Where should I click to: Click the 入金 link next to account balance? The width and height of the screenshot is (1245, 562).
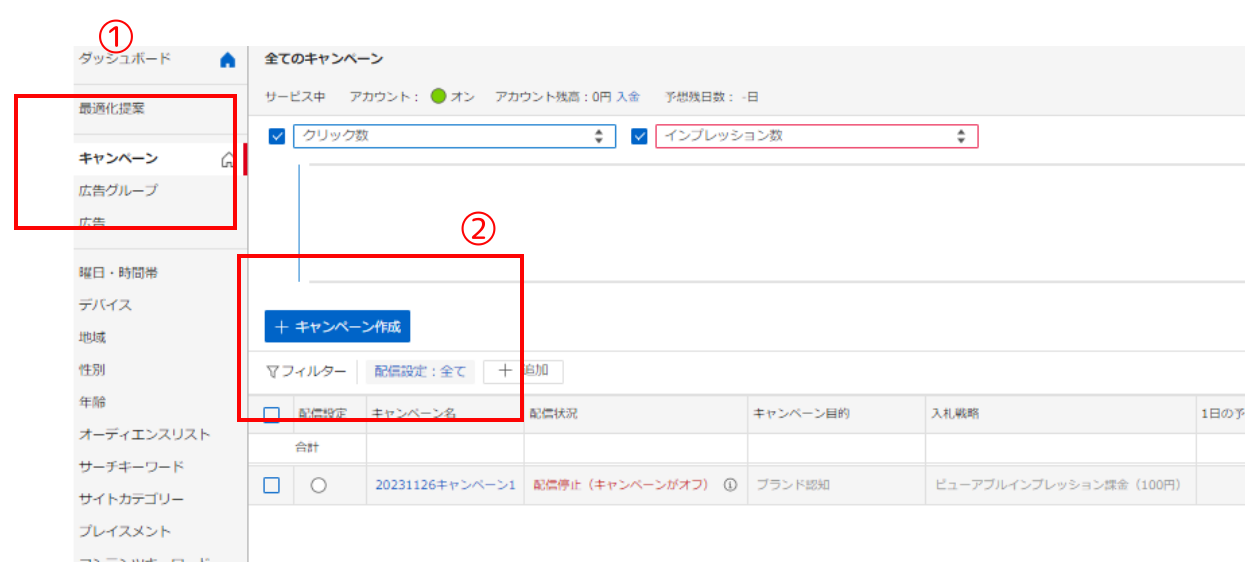click(627, 97)
